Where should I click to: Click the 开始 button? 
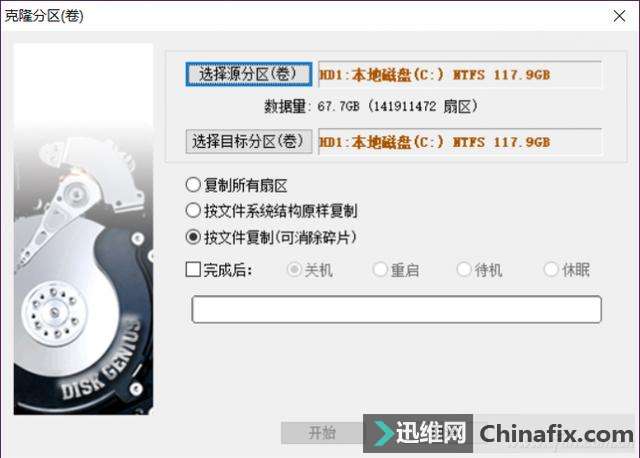point(322,433)
